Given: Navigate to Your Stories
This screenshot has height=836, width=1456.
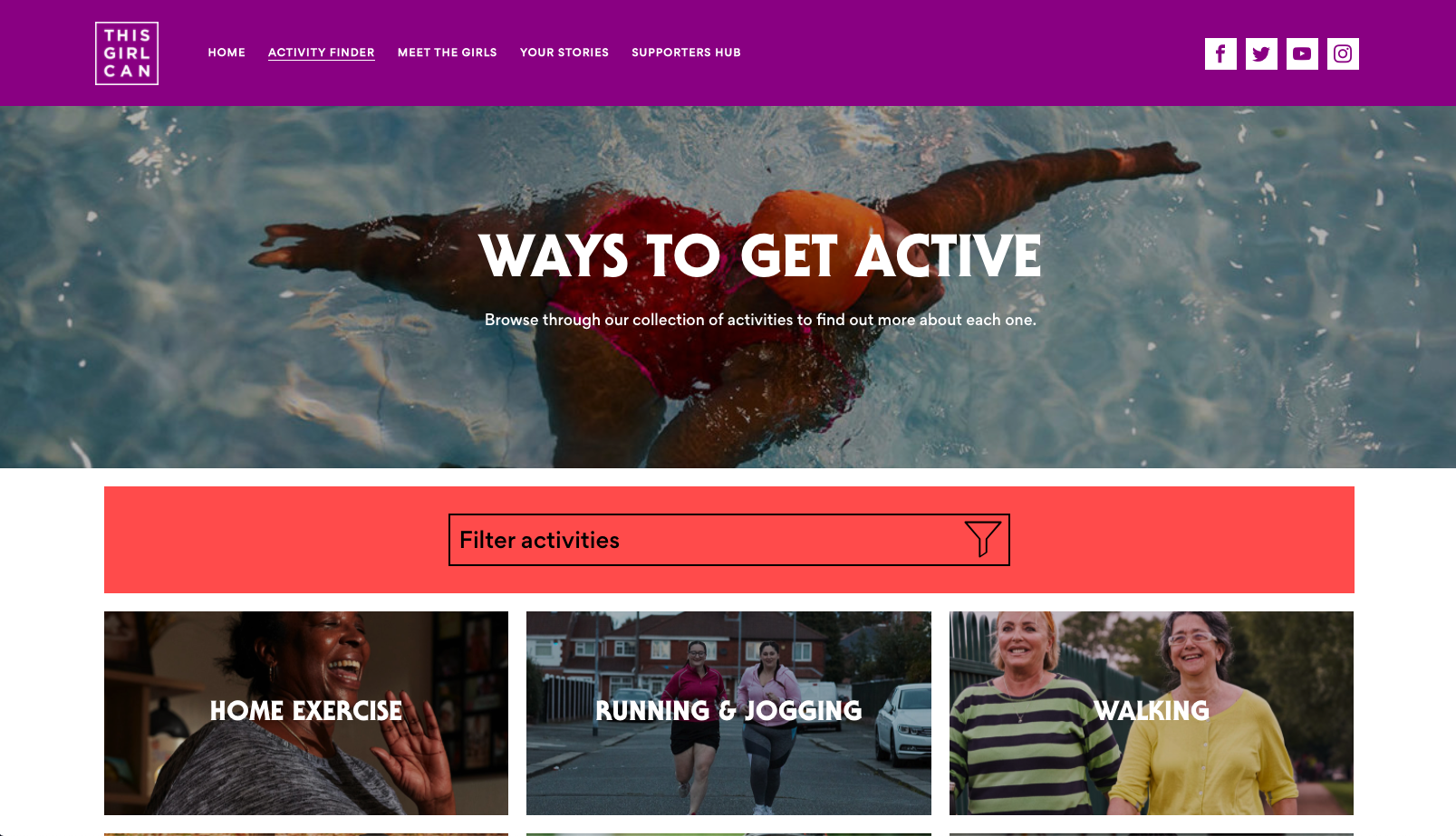Looking at the screenshot, I should pos(564,53).
